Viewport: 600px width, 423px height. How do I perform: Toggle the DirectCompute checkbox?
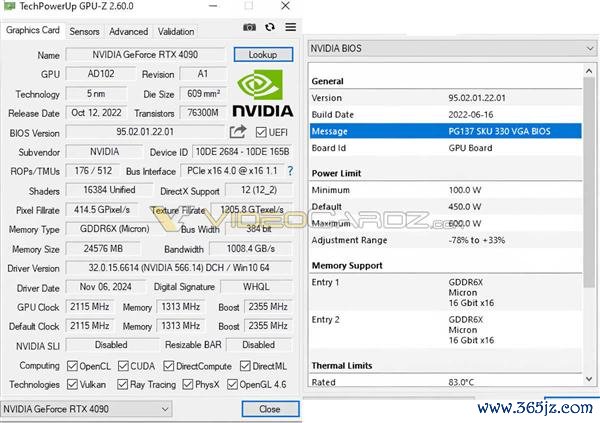(168, 366)
